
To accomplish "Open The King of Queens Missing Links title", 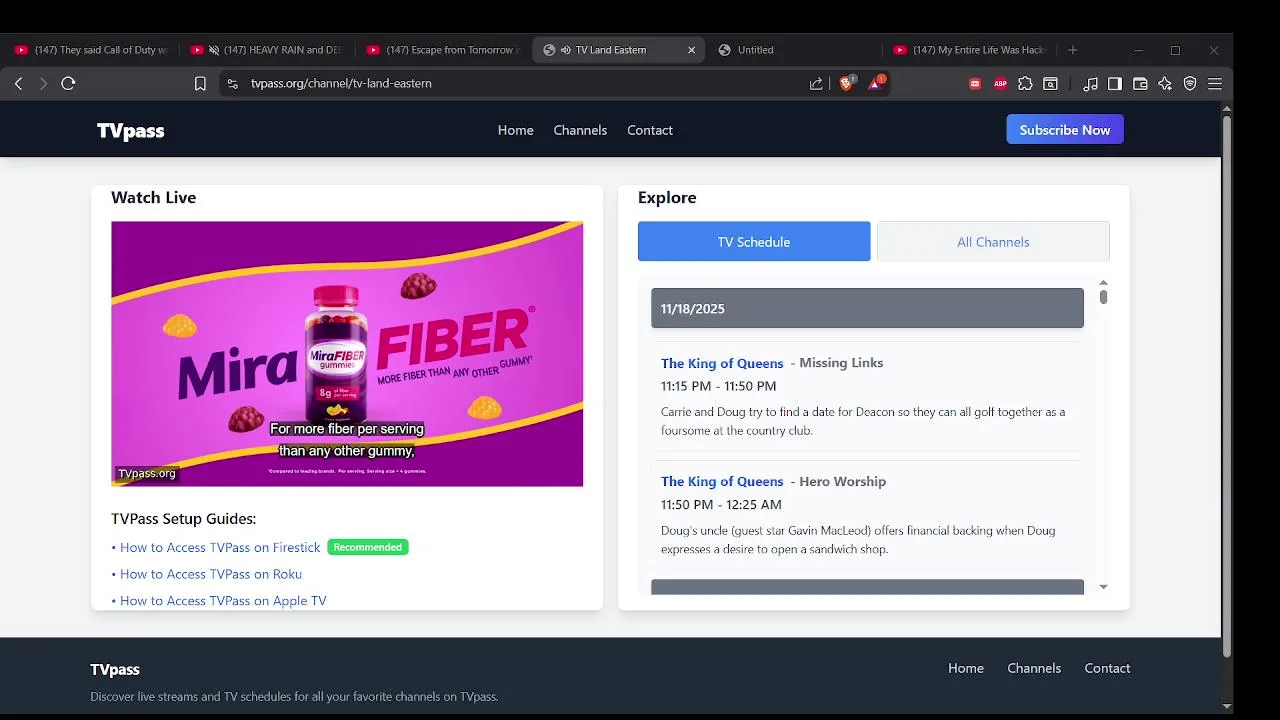I will coord(722,364).
